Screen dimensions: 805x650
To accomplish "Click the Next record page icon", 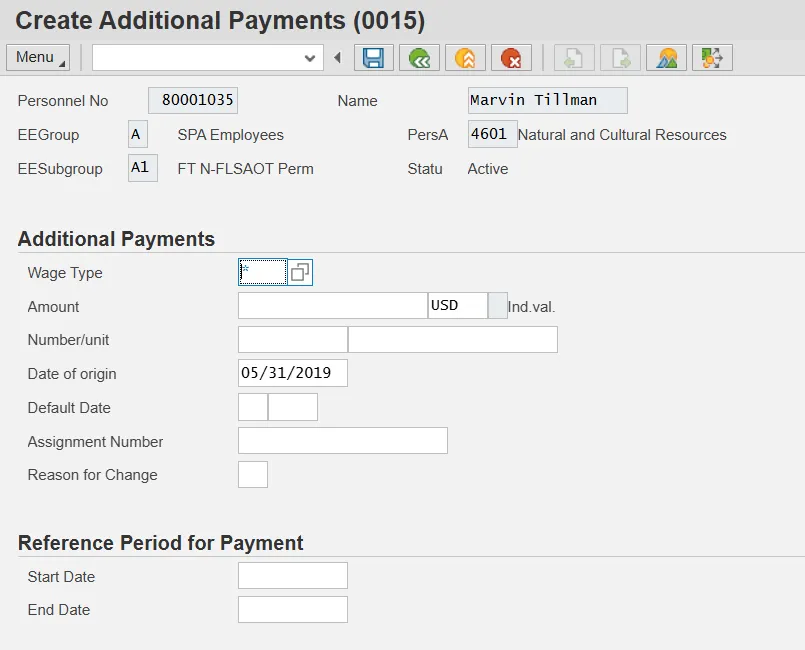I will click(620, 58).
